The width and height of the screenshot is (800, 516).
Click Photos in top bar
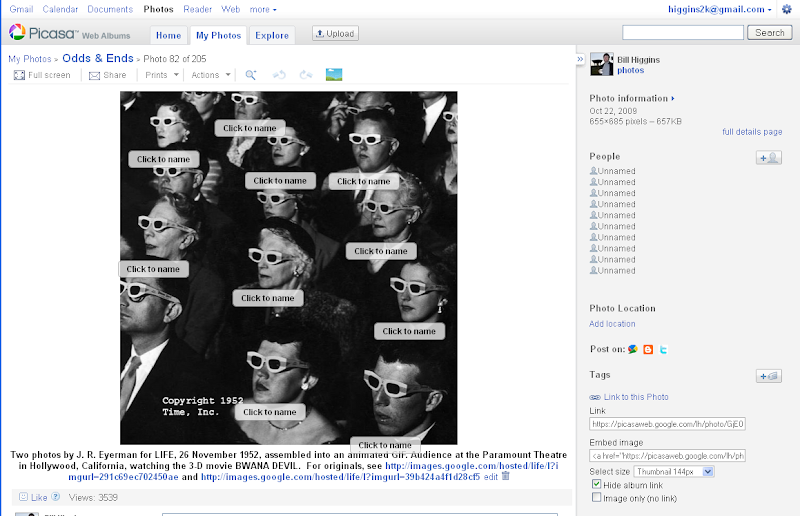pyautogui.click(x=158, y=9)
